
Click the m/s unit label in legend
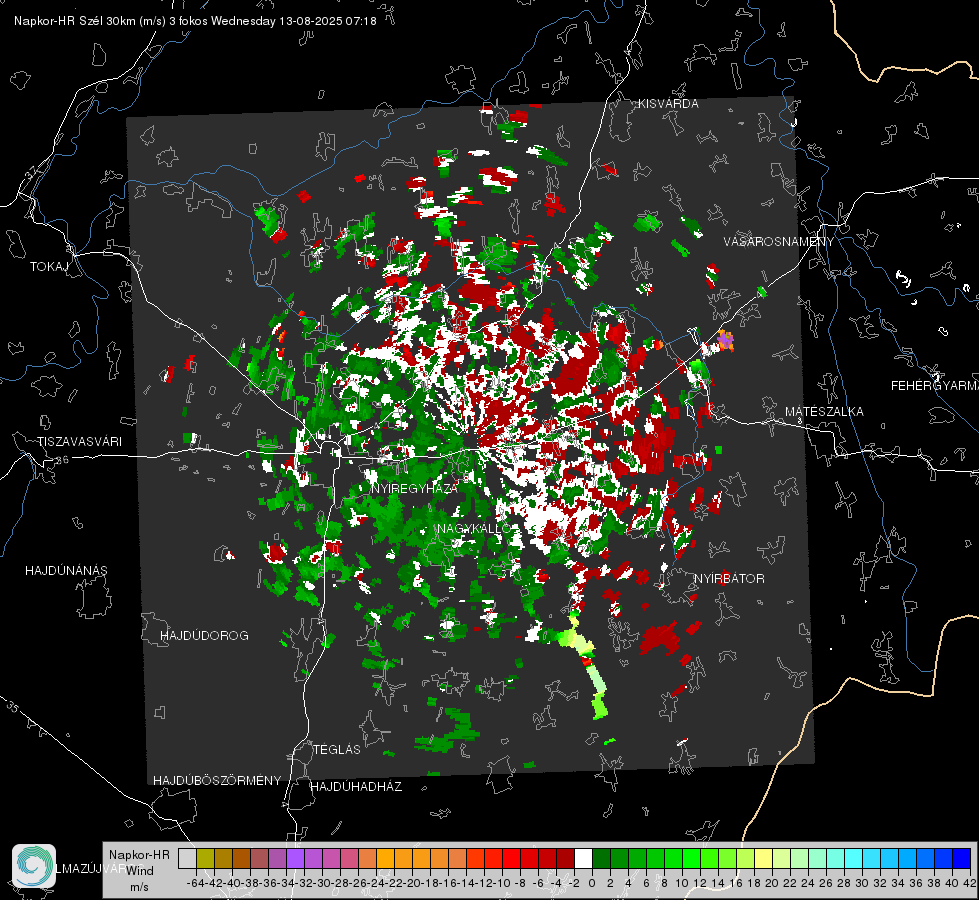139,887
